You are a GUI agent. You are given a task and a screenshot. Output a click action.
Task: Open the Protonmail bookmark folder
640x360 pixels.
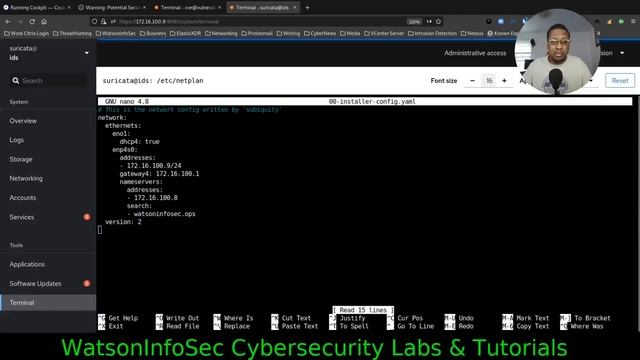coord(257,33)
